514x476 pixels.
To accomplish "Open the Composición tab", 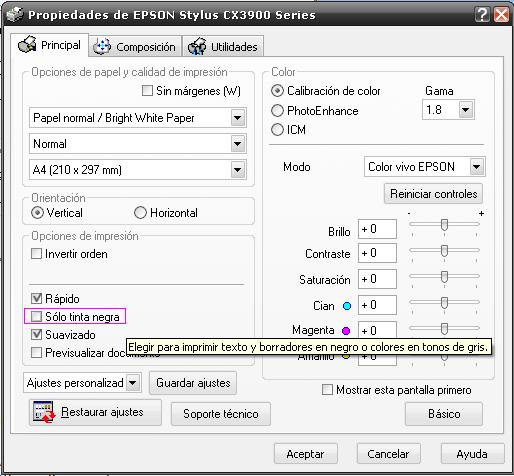I will pos(135,47).
